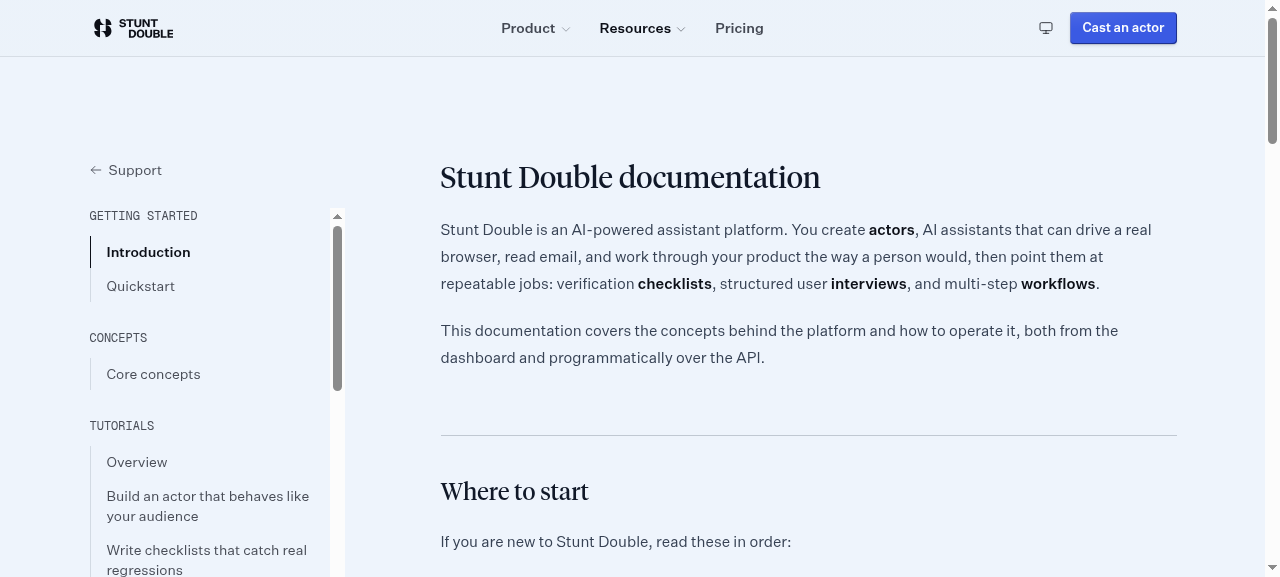
Task: Click the page's main vertical scrollbar thumb
Action: pyautogui.click(x=1272, y=80)
